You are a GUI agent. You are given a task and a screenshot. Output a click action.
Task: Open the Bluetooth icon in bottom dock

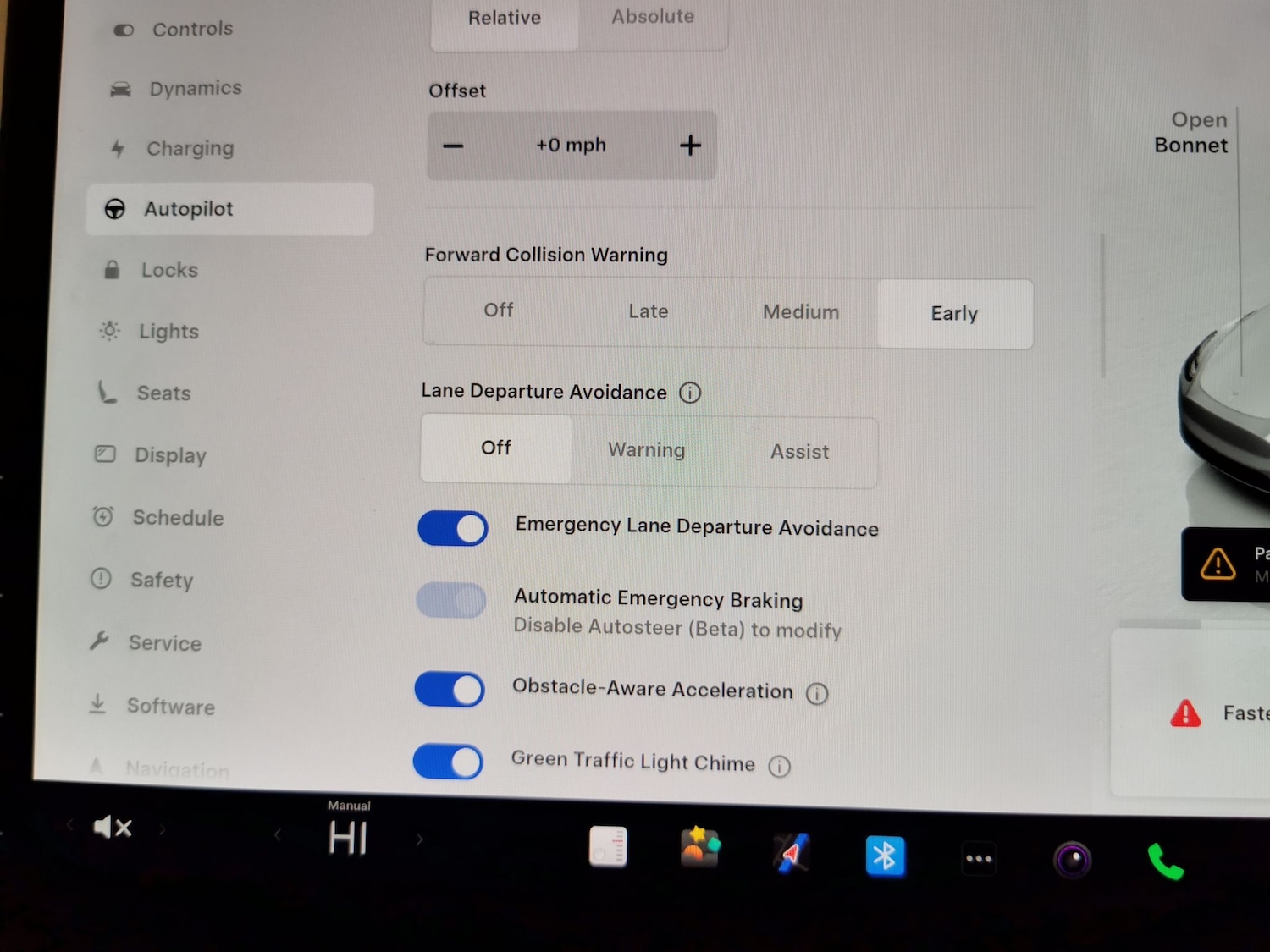click(885, 856)
